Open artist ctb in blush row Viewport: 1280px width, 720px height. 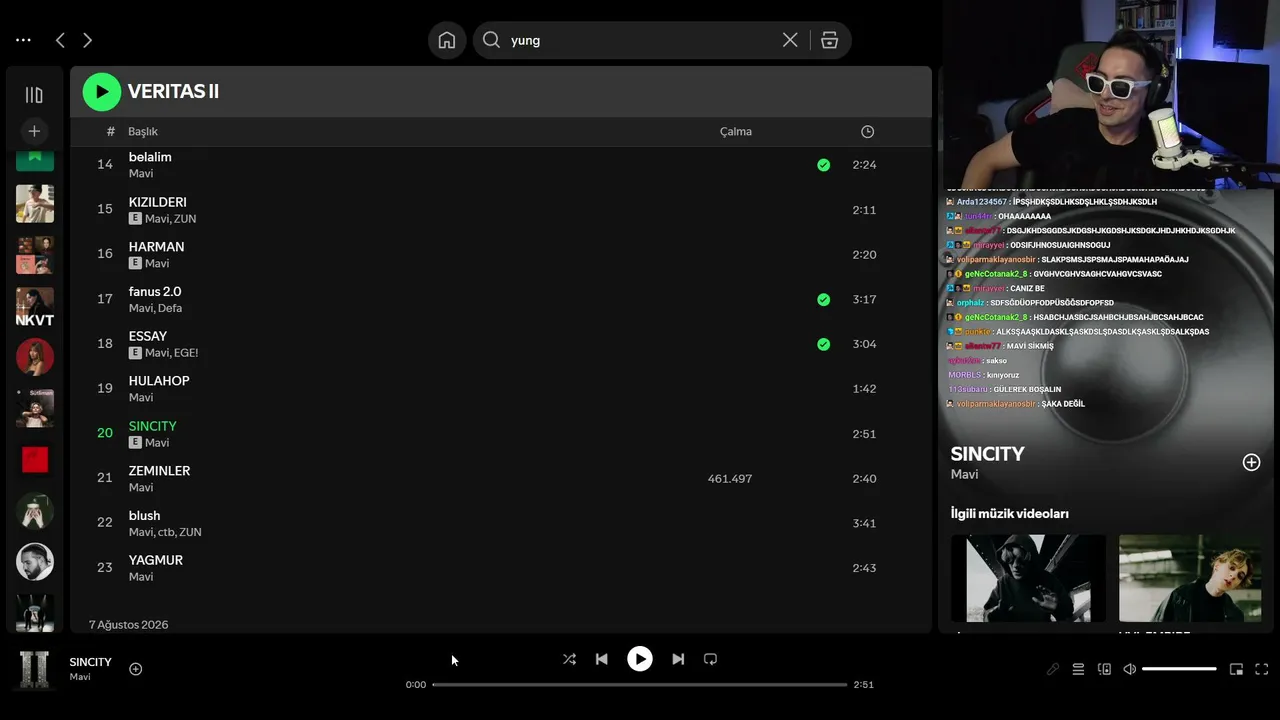(166, 532)
